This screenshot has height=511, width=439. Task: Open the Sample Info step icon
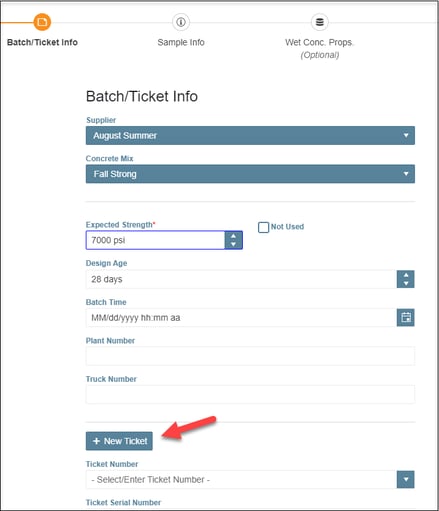pos(181,22)
